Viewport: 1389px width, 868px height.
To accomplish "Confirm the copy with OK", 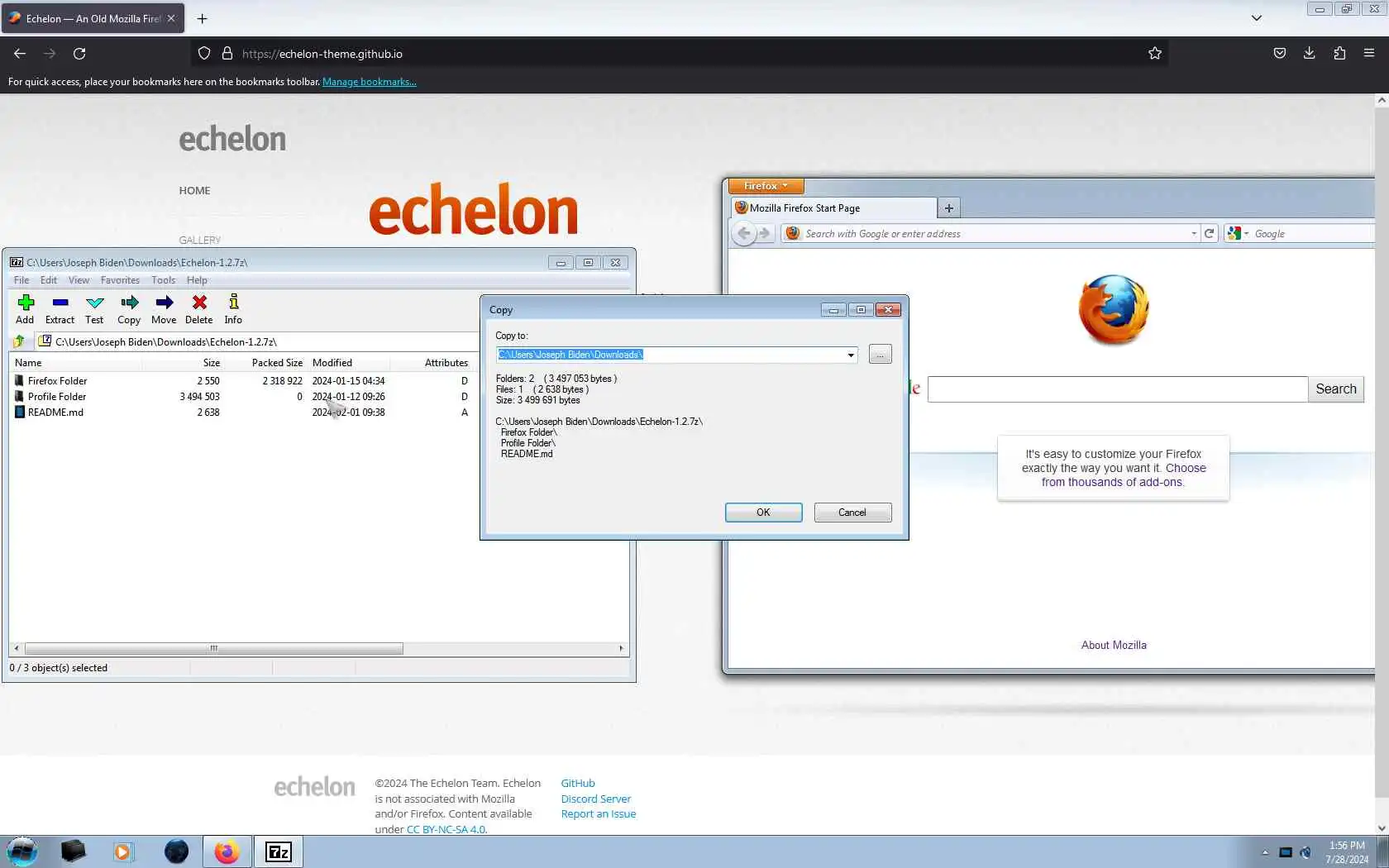I will point(763,513).
